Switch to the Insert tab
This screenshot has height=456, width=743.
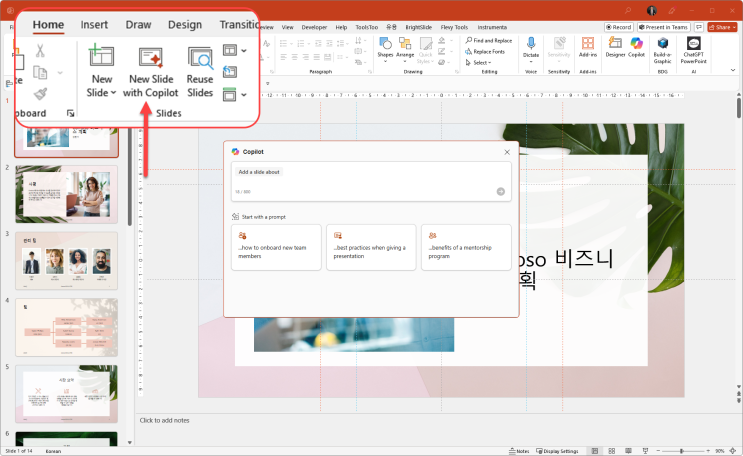coord(95,24)
